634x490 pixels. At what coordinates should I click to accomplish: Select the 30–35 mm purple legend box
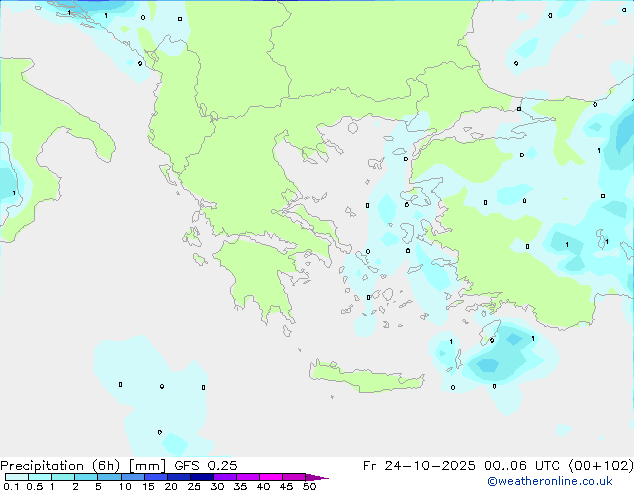coord(225,477)
